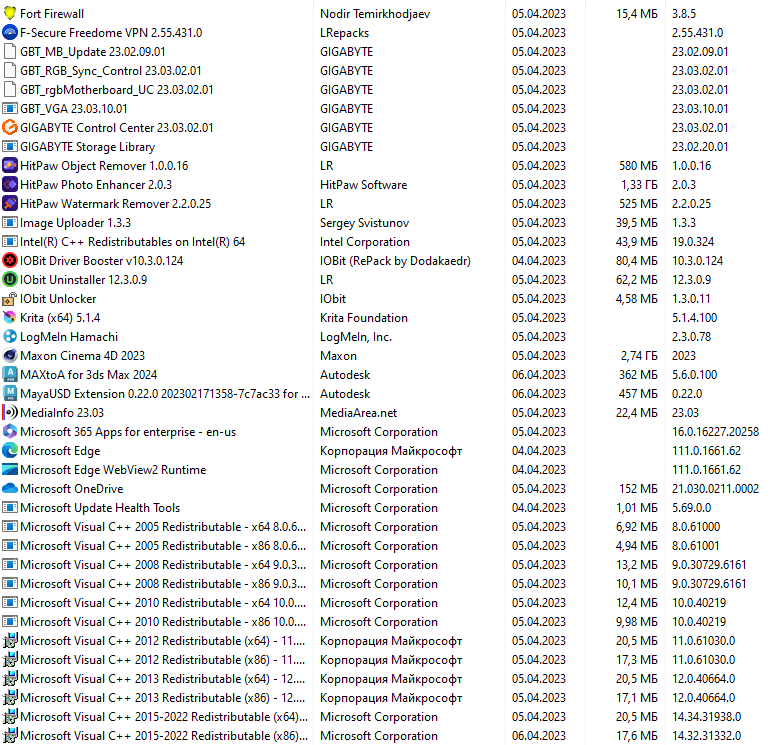This screenshot has width=773, height=745.
Task: Select the GIGABYTE Storage Library entry
Action: point(87,146)
